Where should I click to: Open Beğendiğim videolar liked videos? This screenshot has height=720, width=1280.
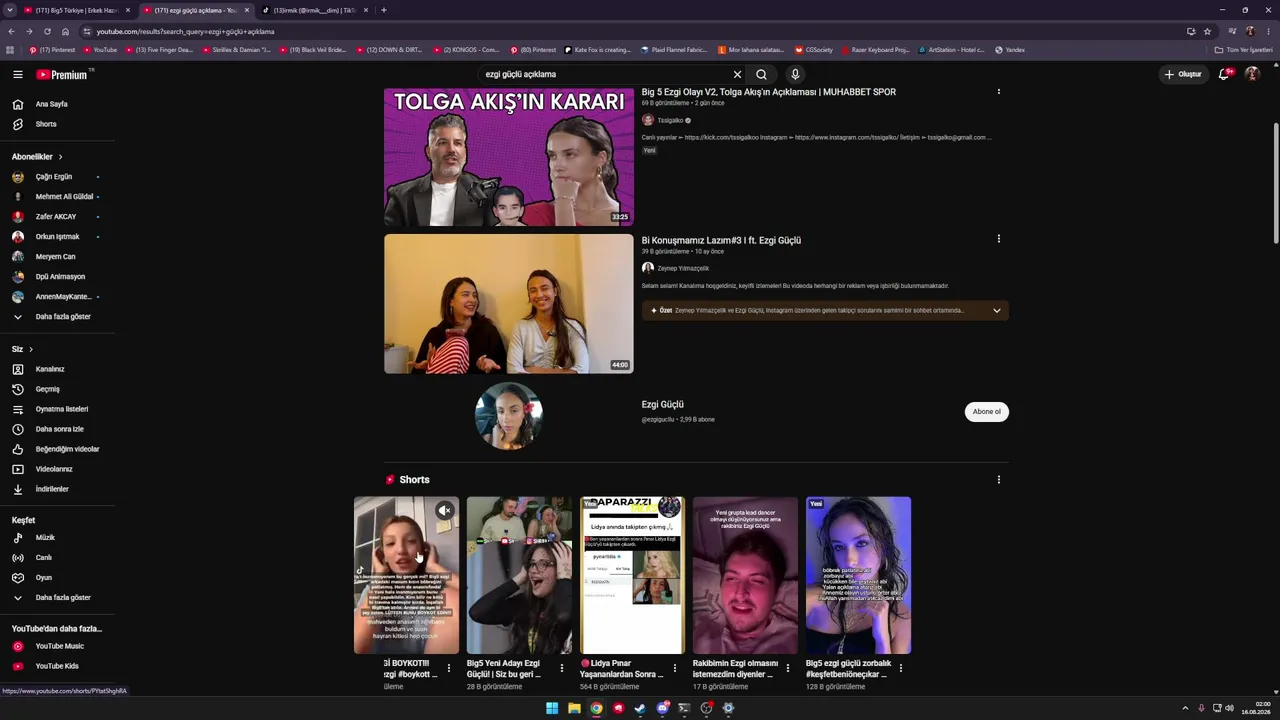67,449
